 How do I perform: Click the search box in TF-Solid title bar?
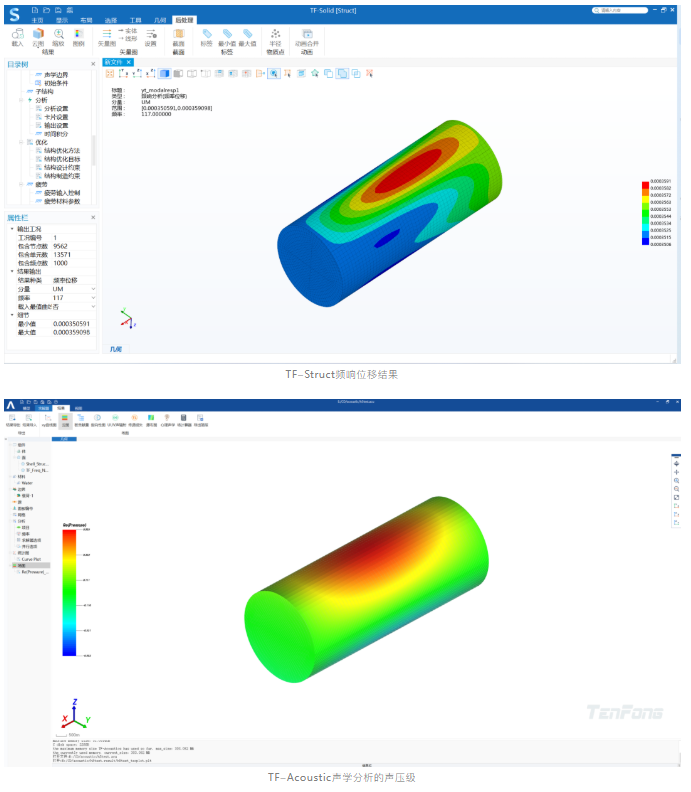point(620,10)
